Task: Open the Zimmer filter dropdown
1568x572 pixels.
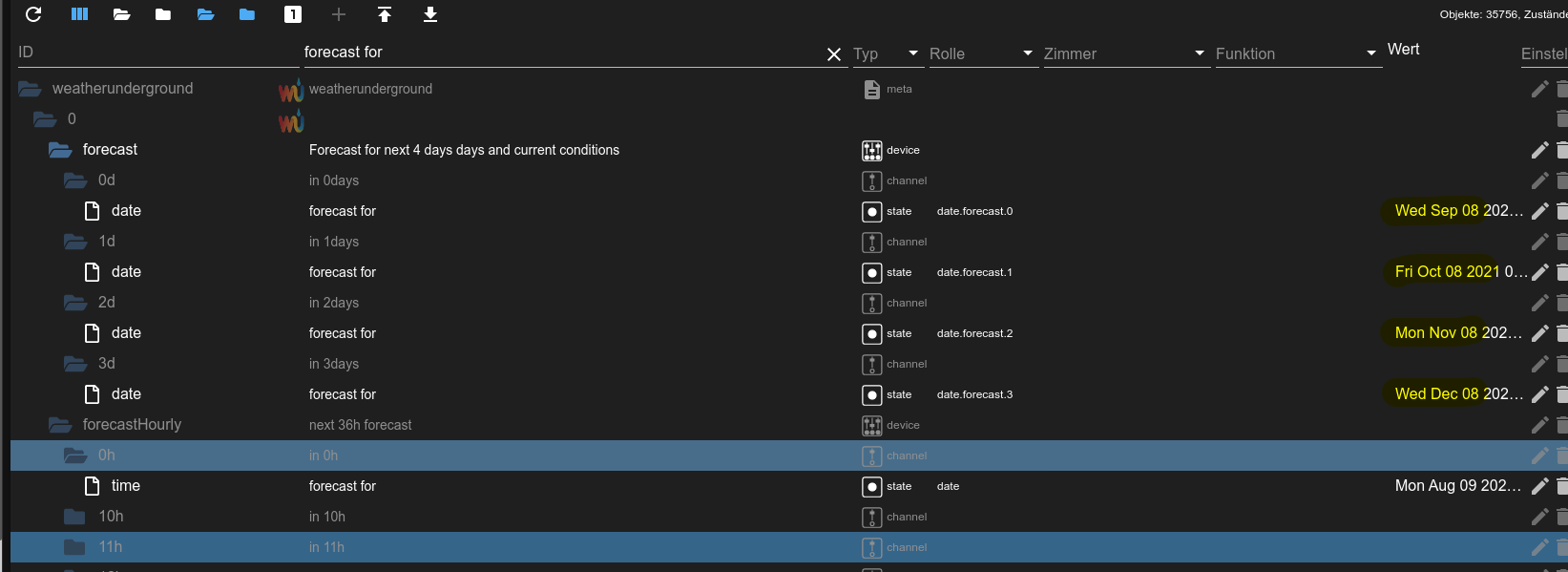Action: (1125, 53)
